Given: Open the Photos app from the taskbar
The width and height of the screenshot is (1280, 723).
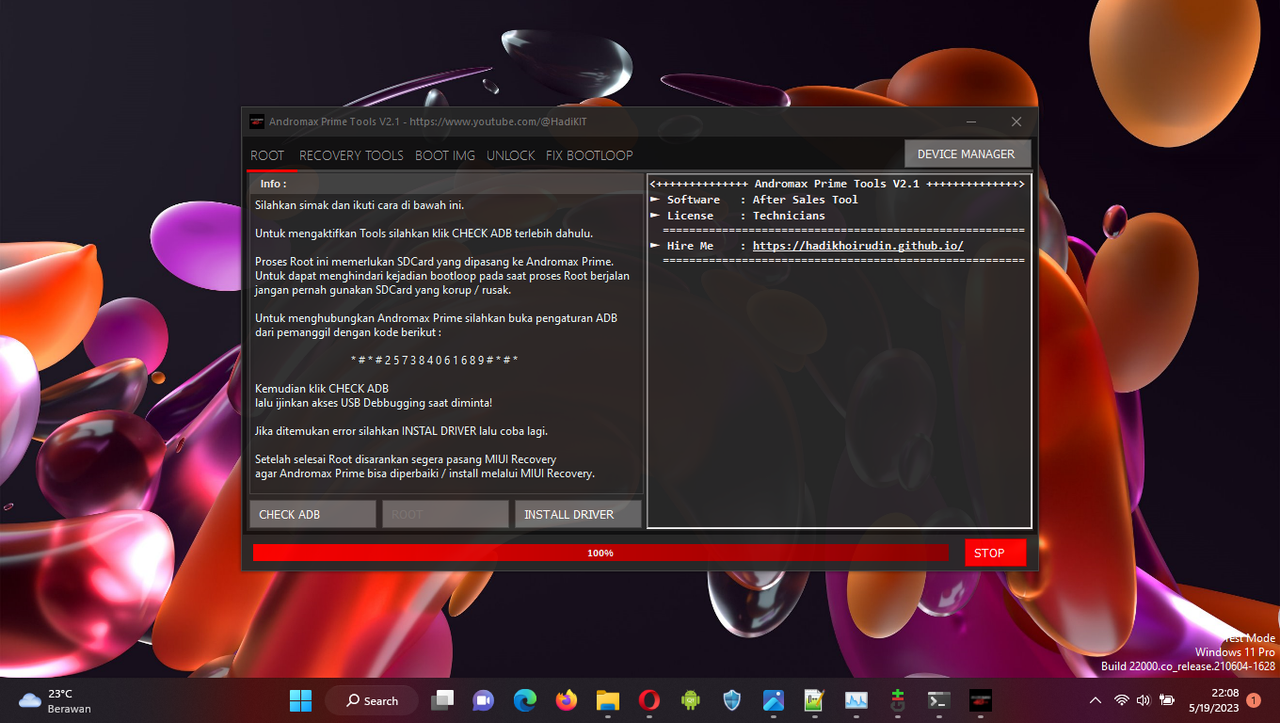Looking at the screenshot, I should (773, 700).
